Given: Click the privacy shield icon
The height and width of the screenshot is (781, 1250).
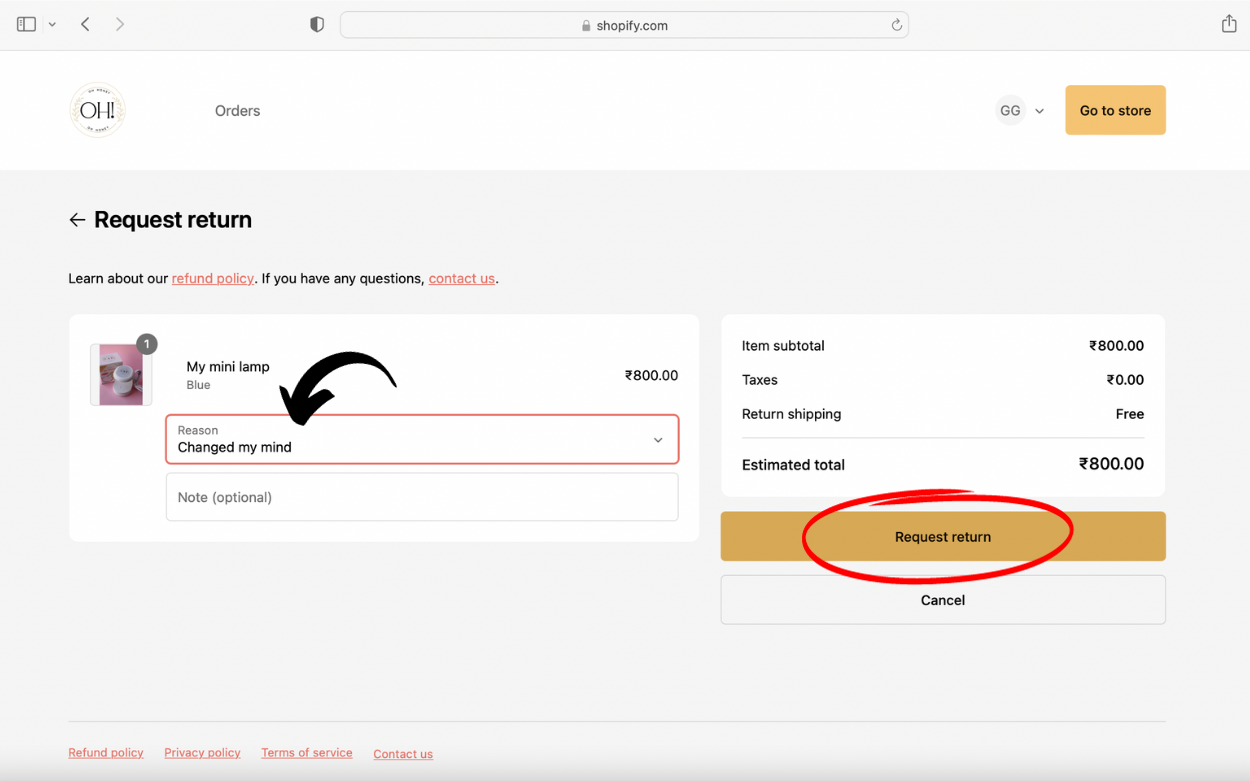Looking at the screenshot, I should click(x=317, y=25).
